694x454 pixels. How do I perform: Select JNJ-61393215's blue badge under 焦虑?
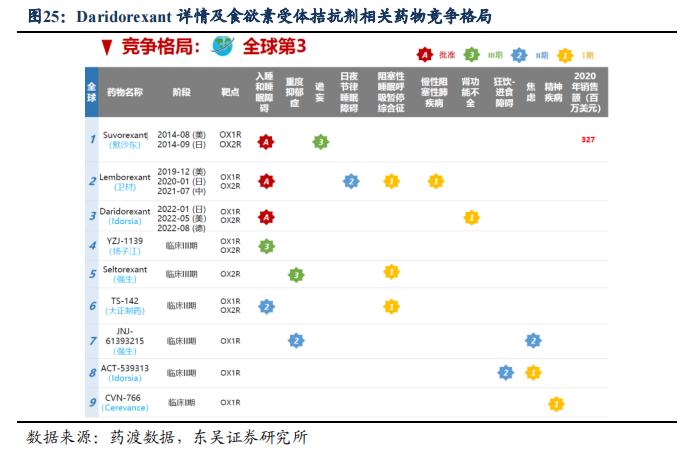coord(533,341)
